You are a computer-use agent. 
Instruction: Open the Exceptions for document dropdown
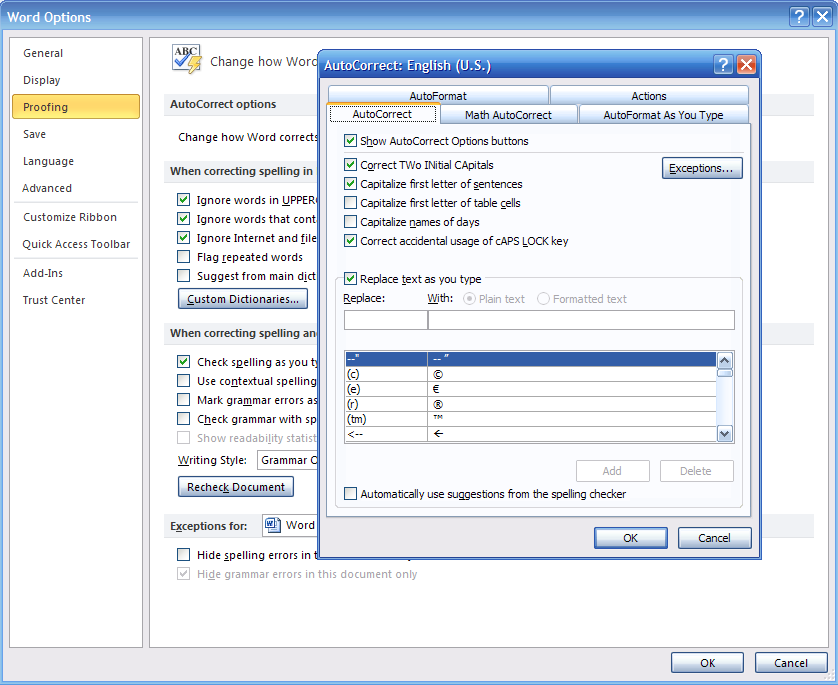point(290,525)
